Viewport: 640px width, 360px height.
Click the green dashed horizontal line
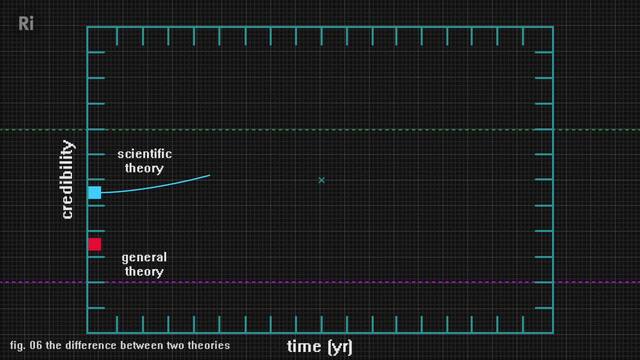pos(320,130)
